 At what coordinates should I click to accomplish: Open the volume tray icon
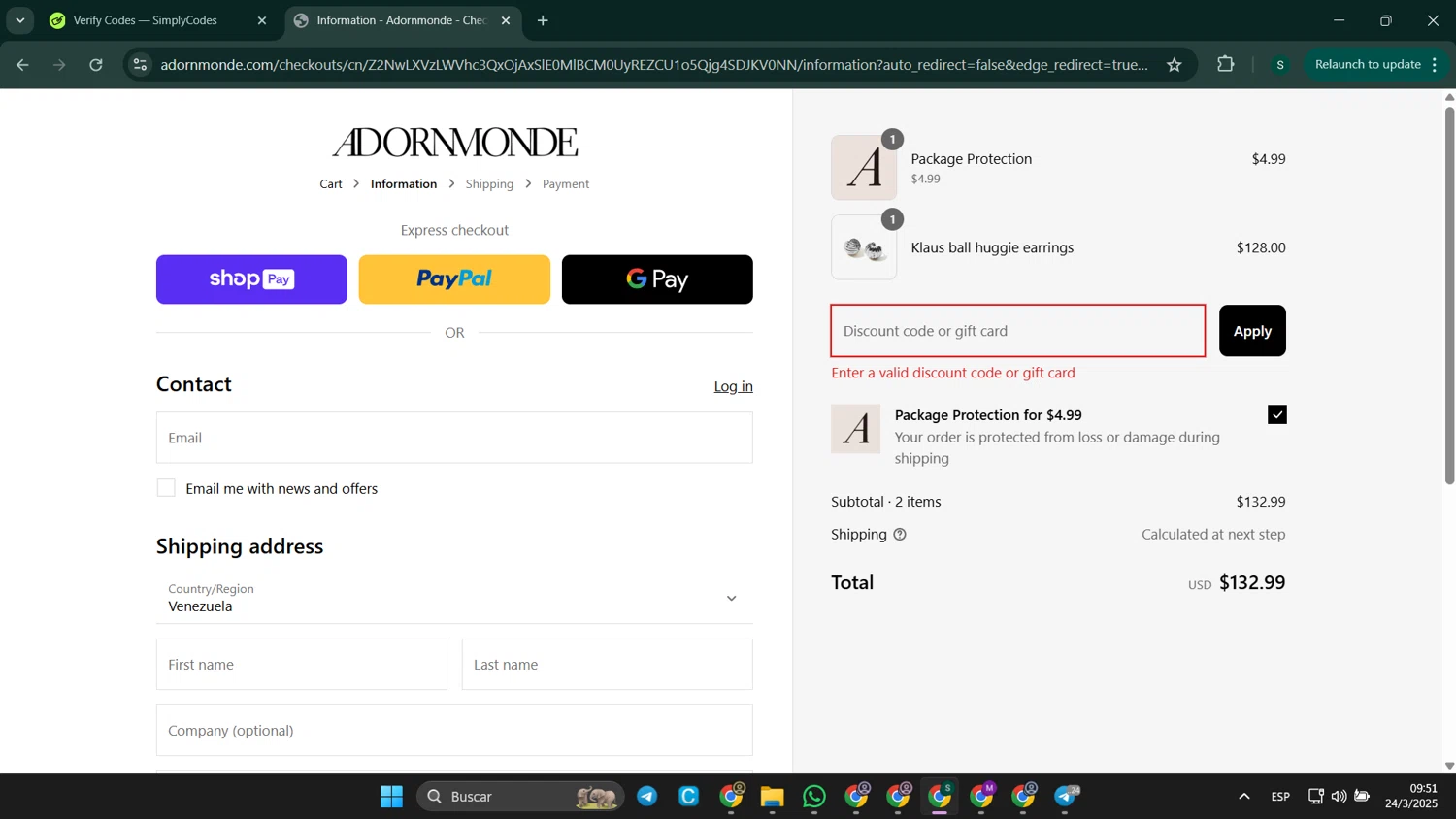[x=1340, y=797]
